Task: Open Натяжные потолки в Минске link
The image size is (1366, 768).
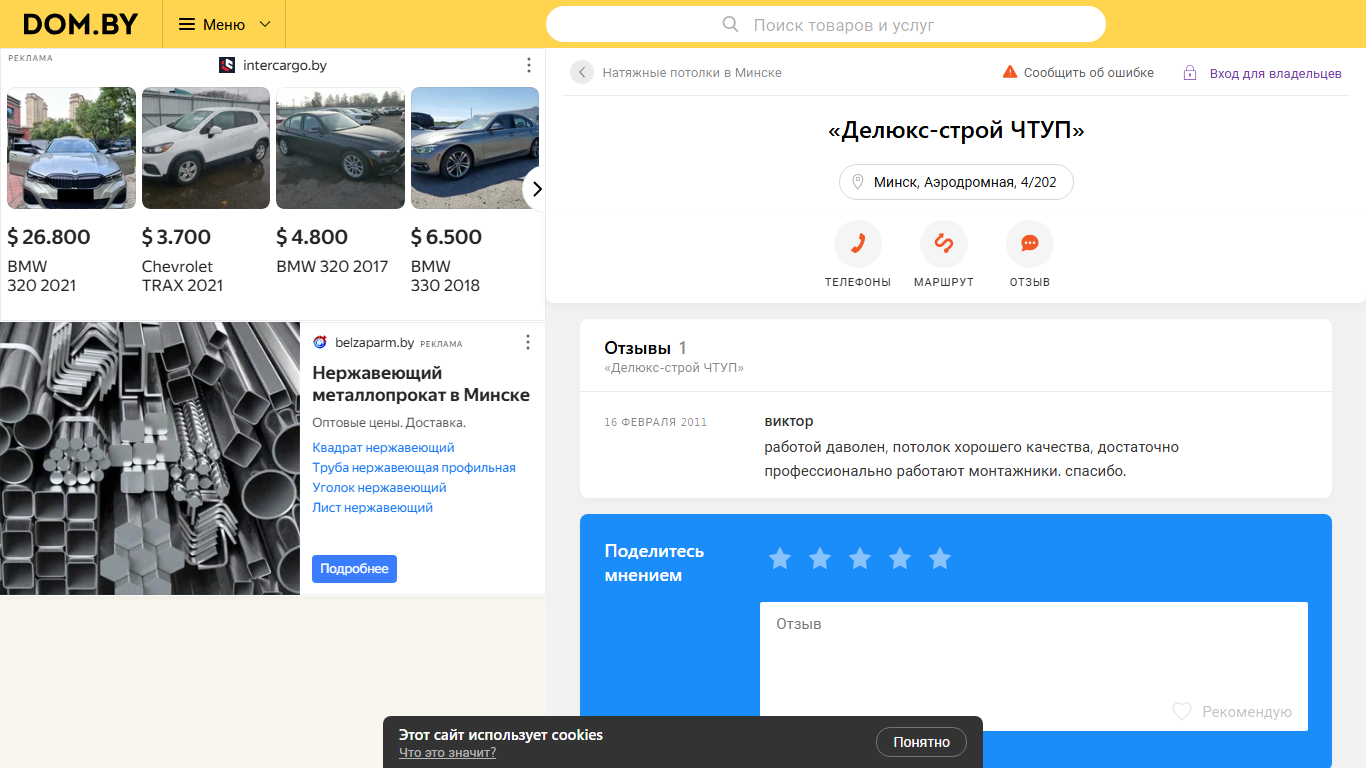Action: [692, 73]
